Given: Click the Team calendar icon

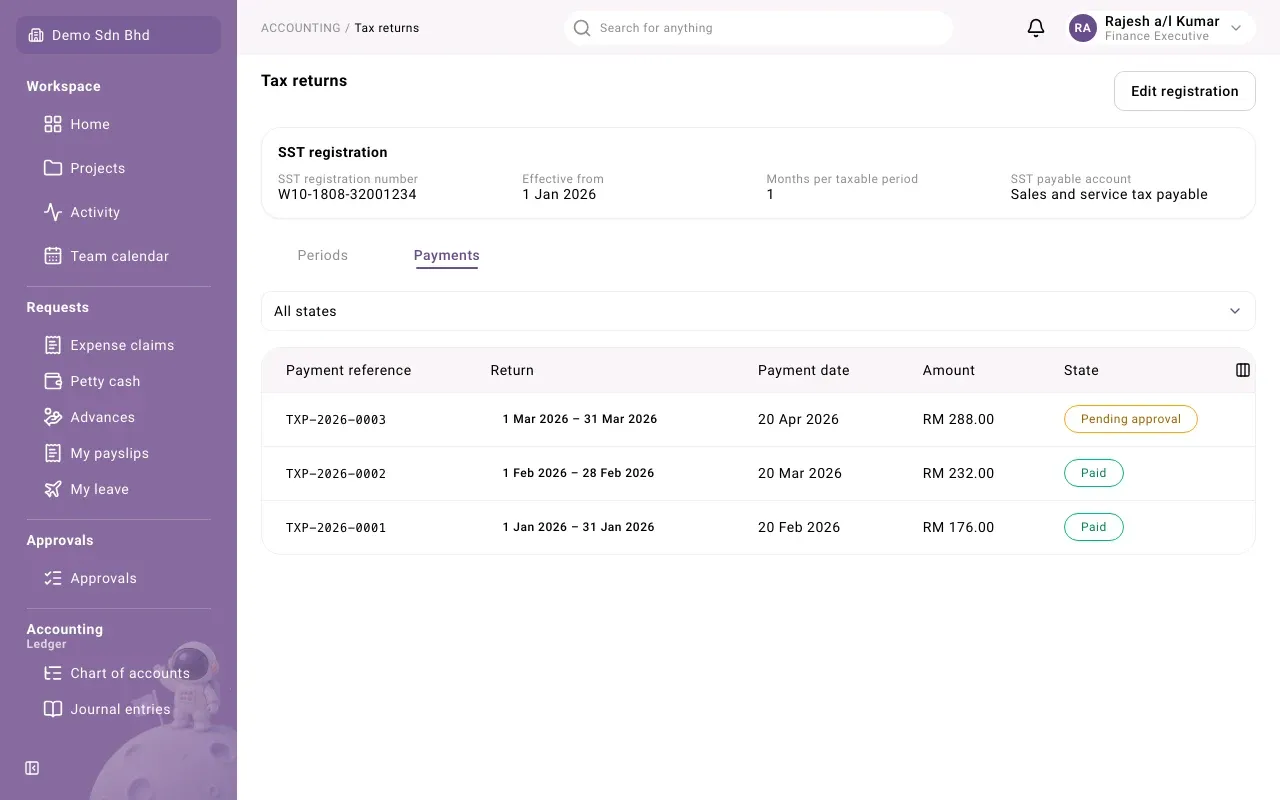Looking at the screenshot, I should [x=53, y=256].
